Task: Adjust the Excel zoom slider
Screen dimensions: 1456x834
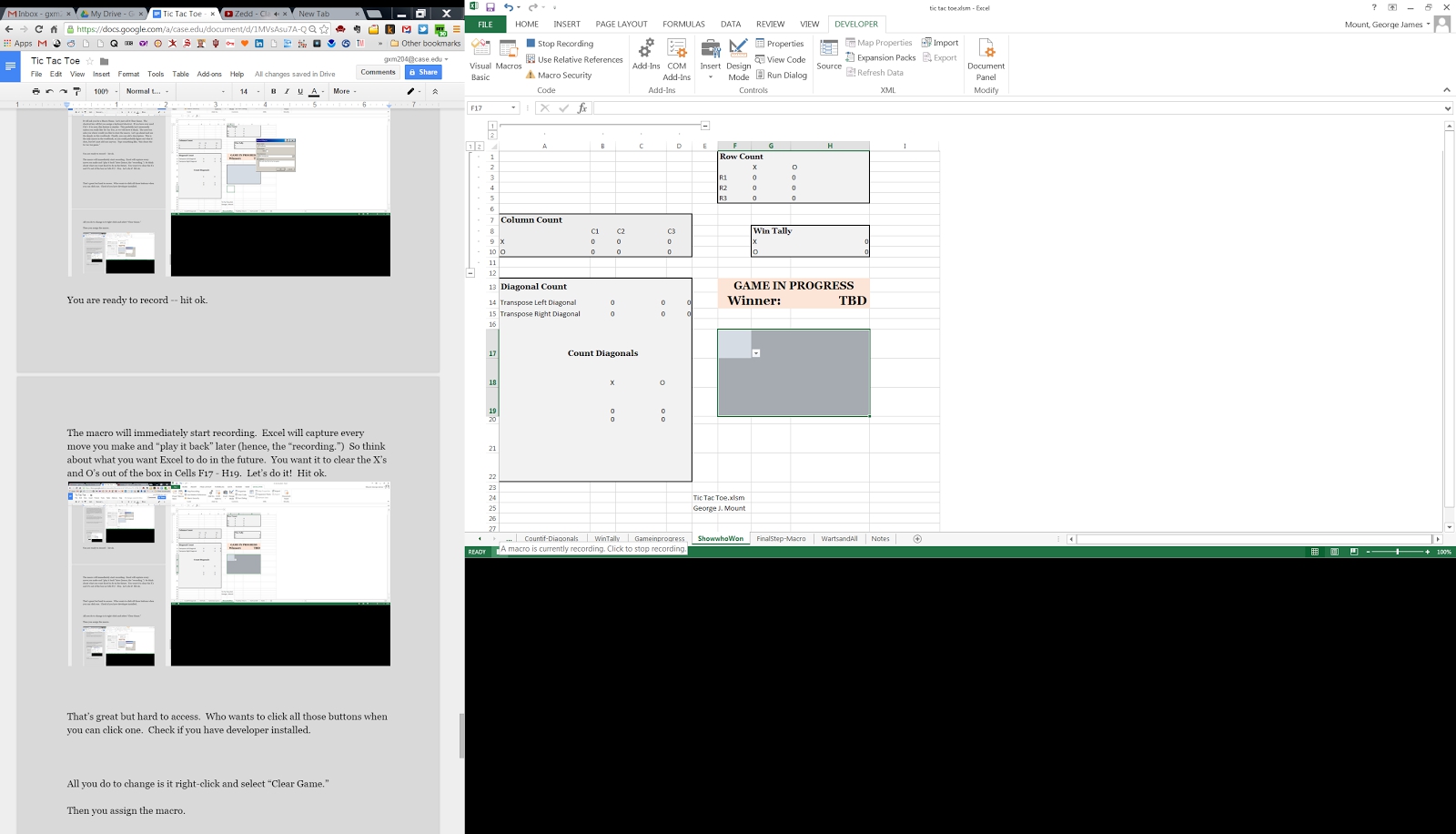Action: click(1398, 552)
